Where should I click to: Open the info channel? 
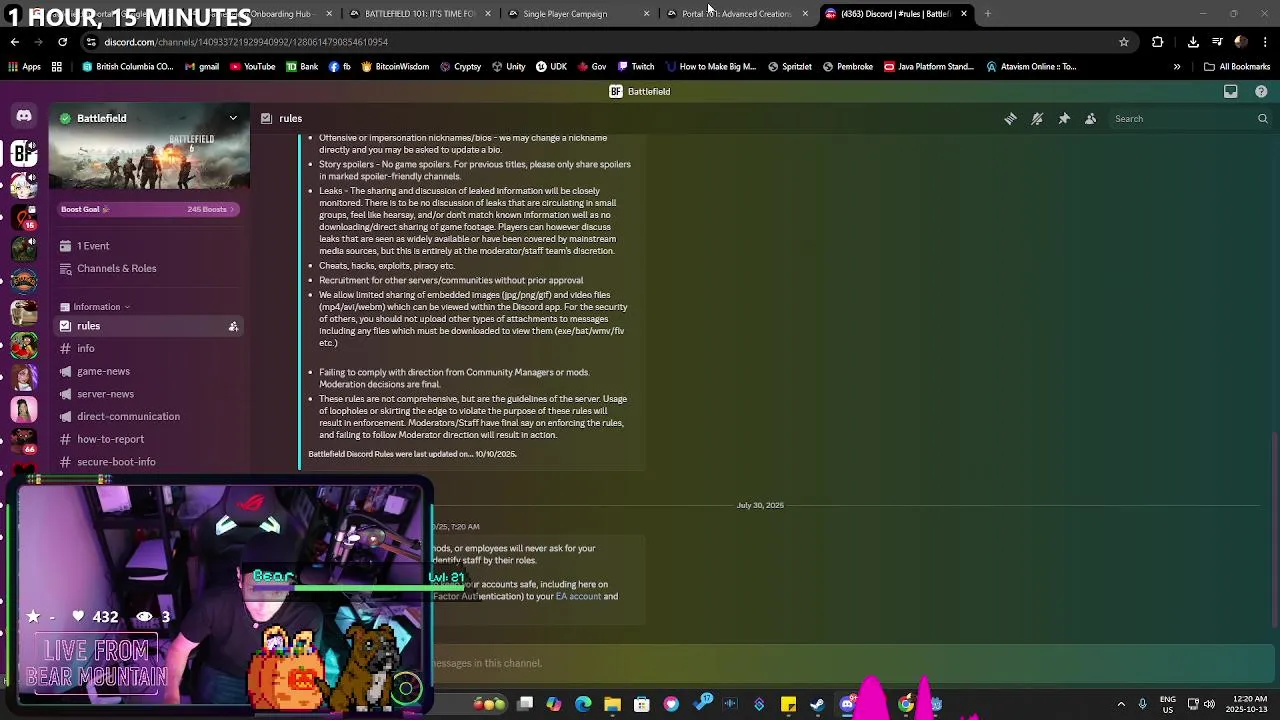148,349
